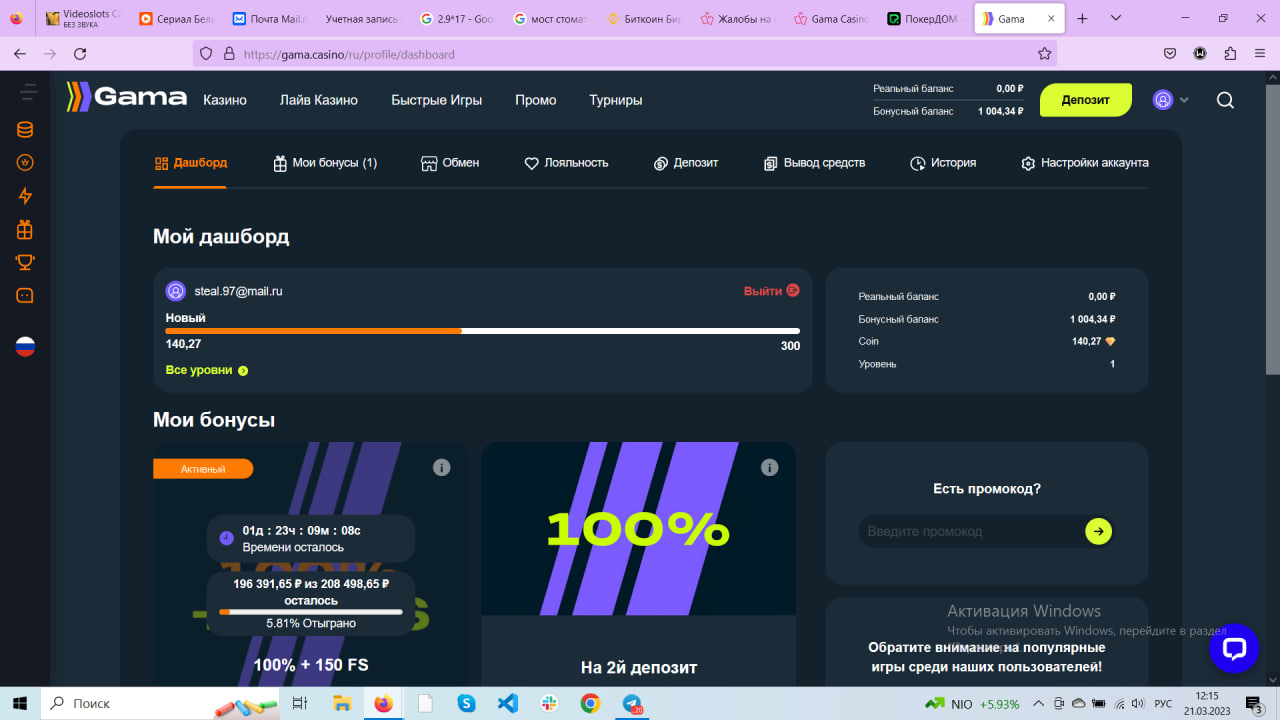This screenshot has height=720, width=1280.
Task: Show hidden system tray icons
Action: 1038,703
